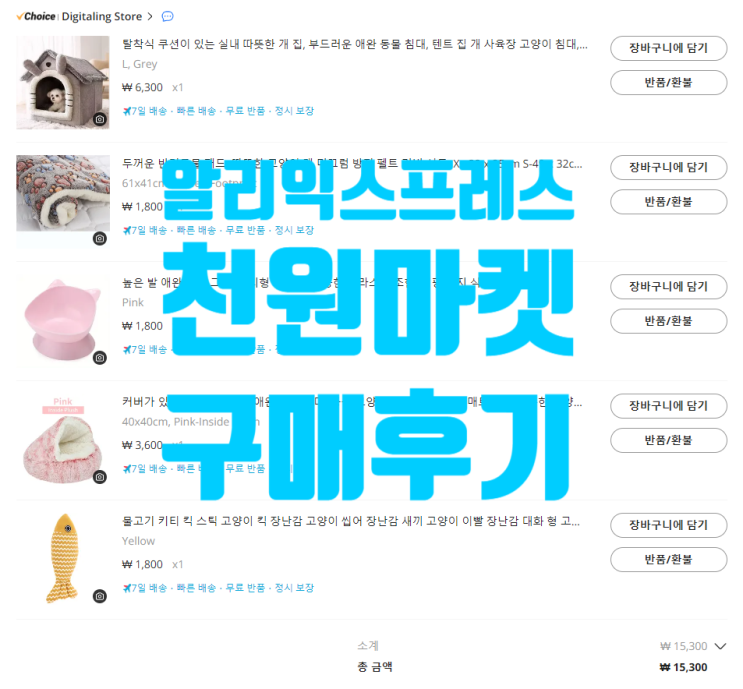
Task: Add the grey dog house to cart
Action: (669, 48)
